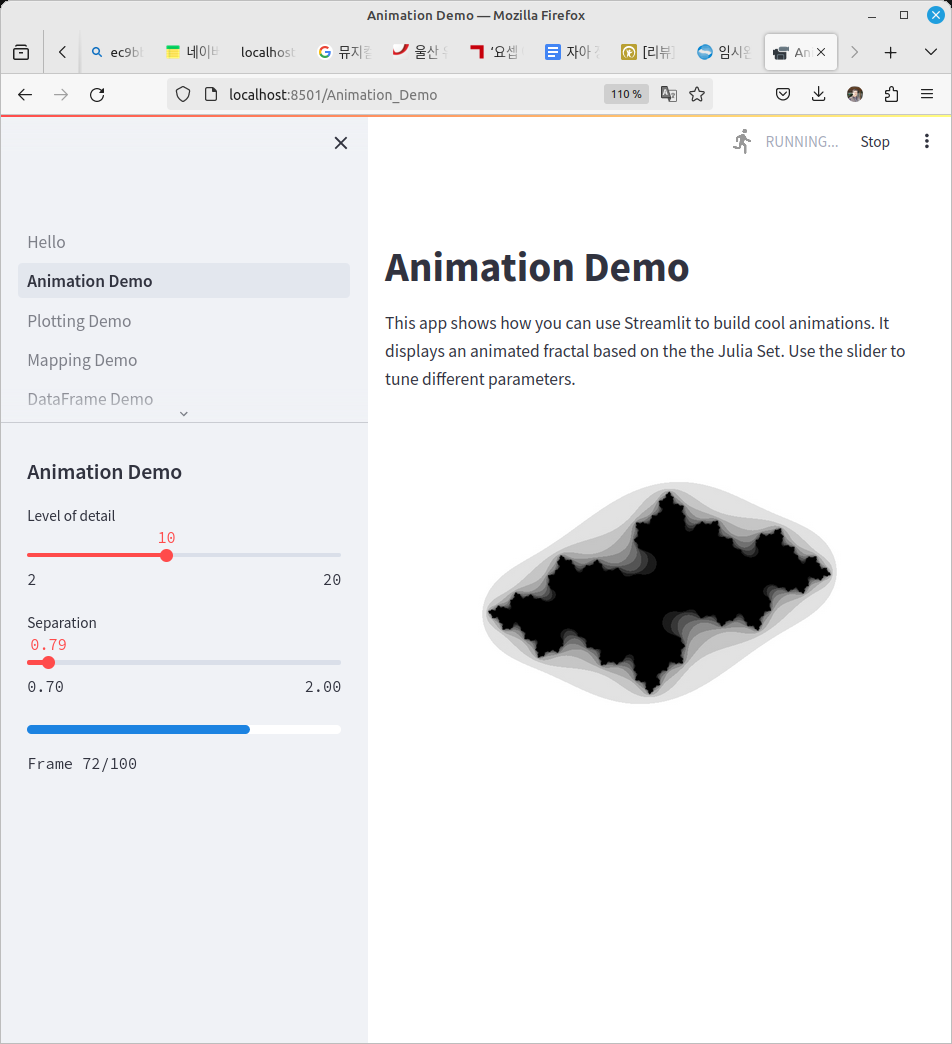Click the Julia Set fractal image
Viewport: 952px width, 1044px height.
point(659,593)
